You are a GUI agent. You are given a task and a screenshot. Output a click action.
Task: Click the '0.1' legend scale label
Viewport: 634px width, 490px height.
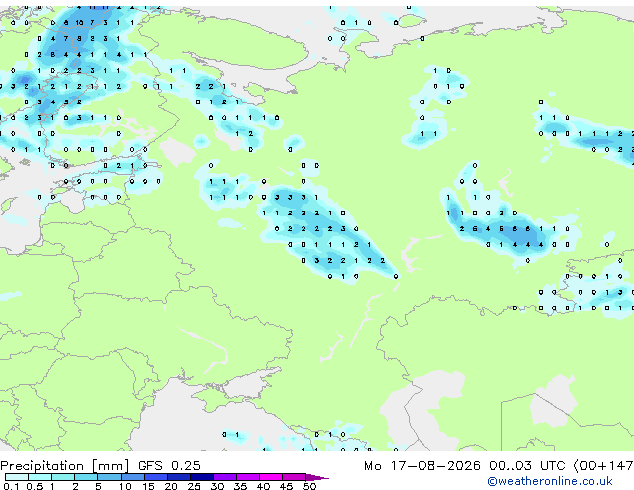tap(11, 486)
